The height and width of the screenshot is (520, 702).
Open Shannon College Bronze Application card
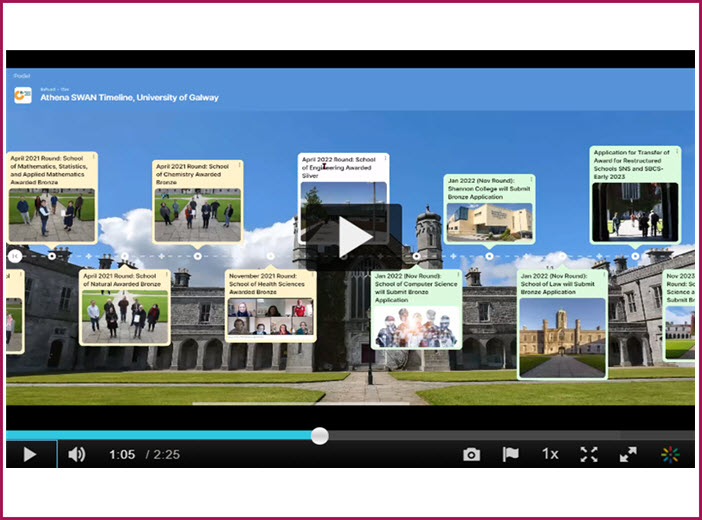pyautogui.click(x=489, y=209)
